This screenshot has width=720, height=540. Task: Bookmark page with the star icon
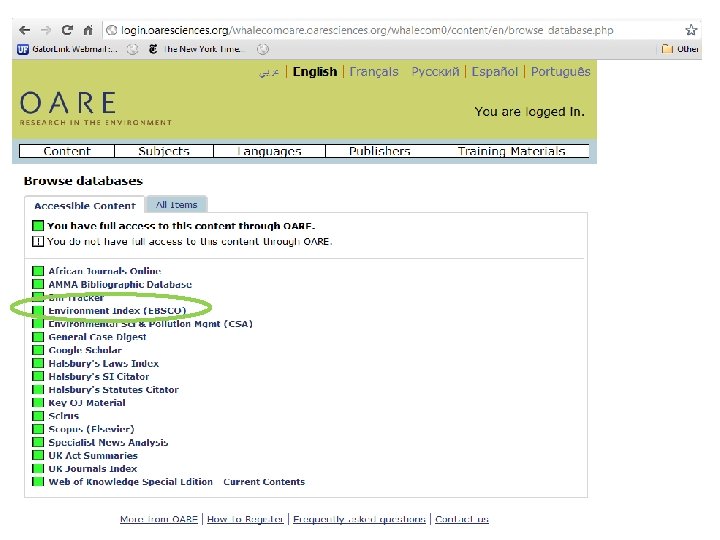691,30
